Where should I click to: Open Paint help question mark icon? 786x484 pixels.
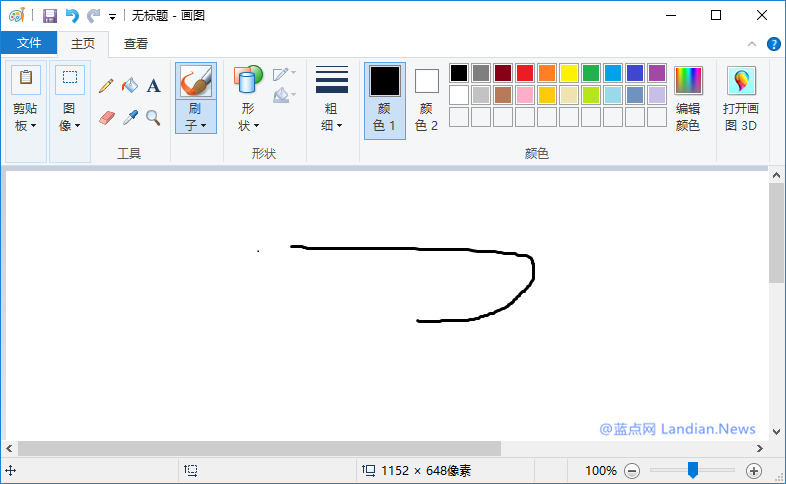773,44
